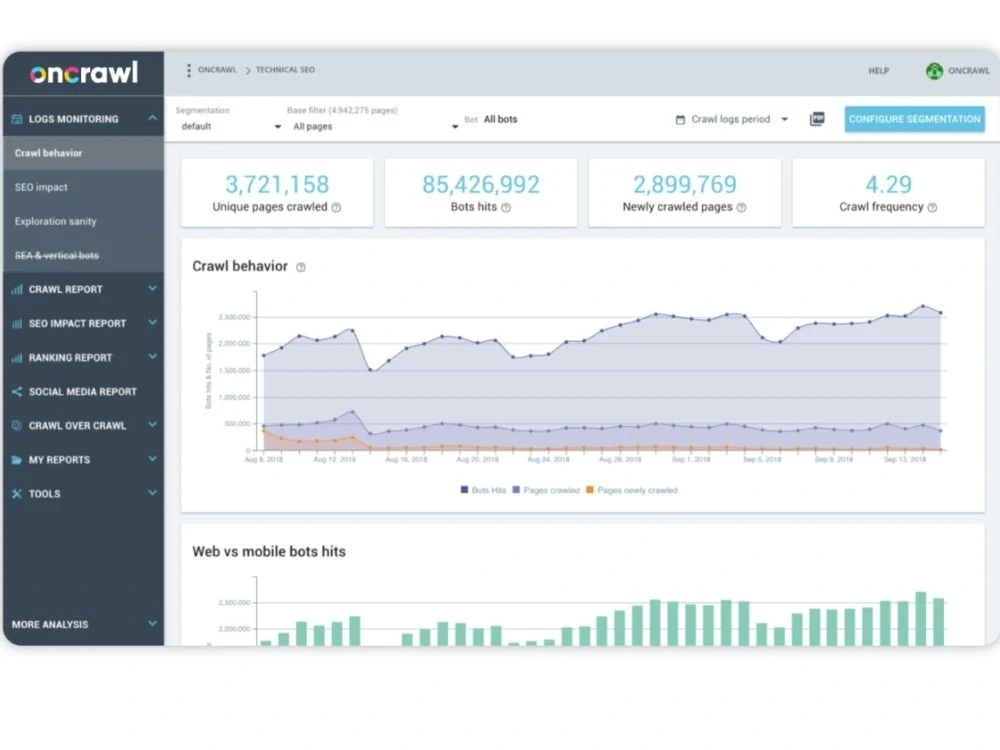The height and width of the screenshot is (750, 1000).
Task: Open the Tools wrench icon
Action: point(18,493)
